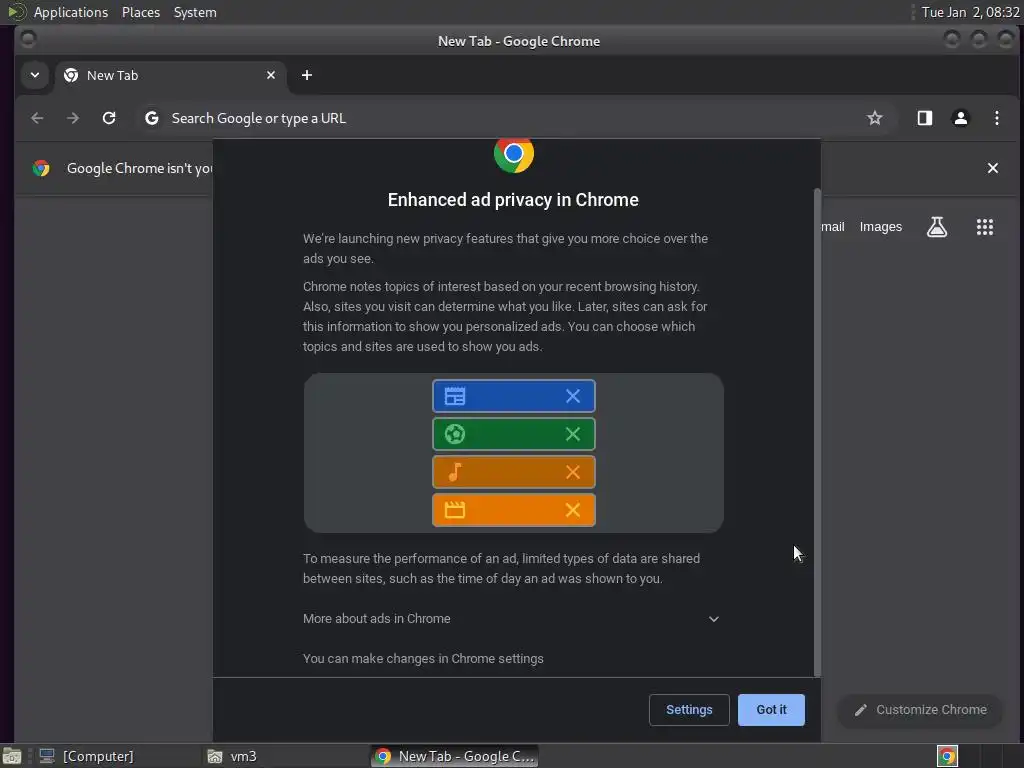Open Search Labs flask icon
Image resolution: width=1024 pixels, height=768 pixels.
click(936, 227)
